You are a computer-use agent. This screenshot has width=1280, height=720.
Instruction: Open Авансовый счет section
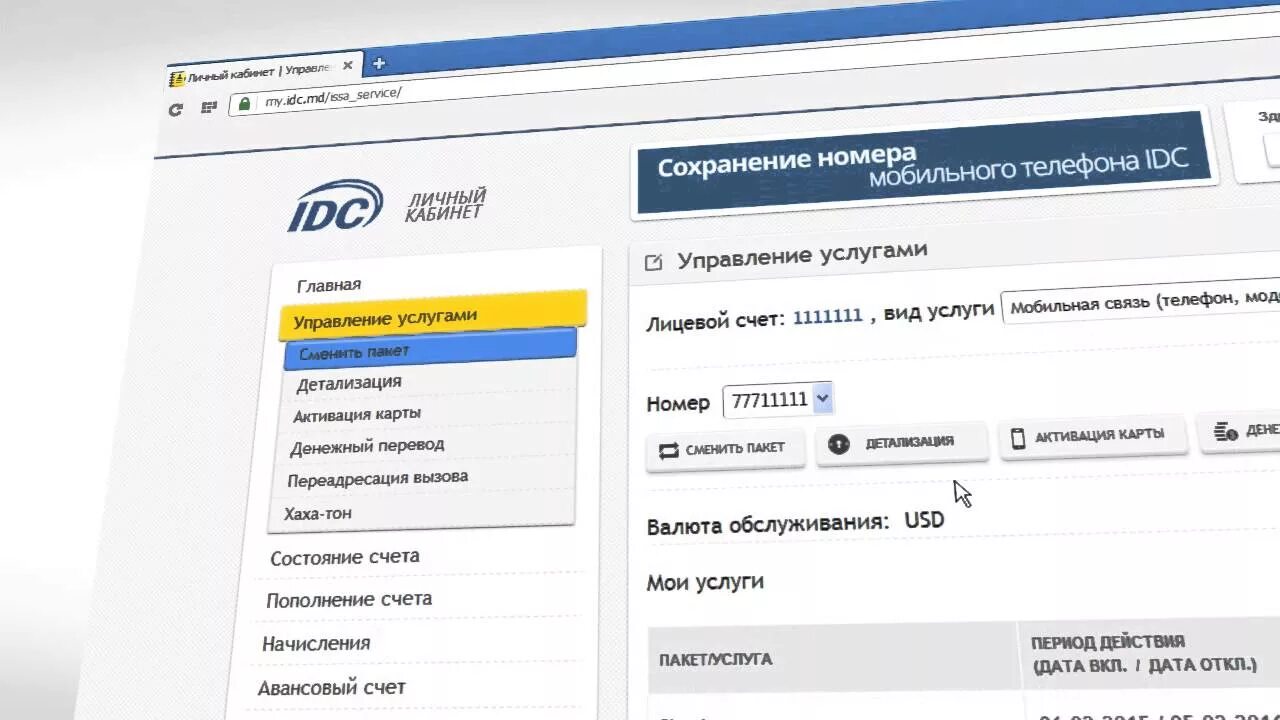click(x=332, y=688)
